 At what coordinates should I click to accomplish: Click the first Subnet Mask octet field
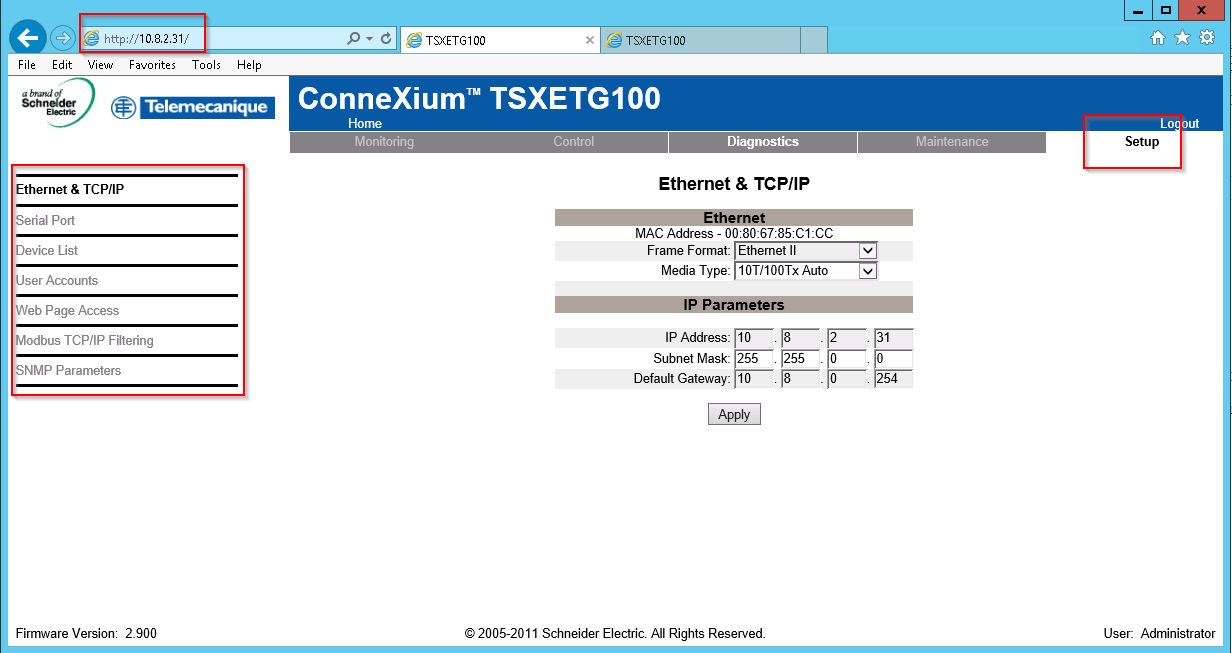pos(753,359)
